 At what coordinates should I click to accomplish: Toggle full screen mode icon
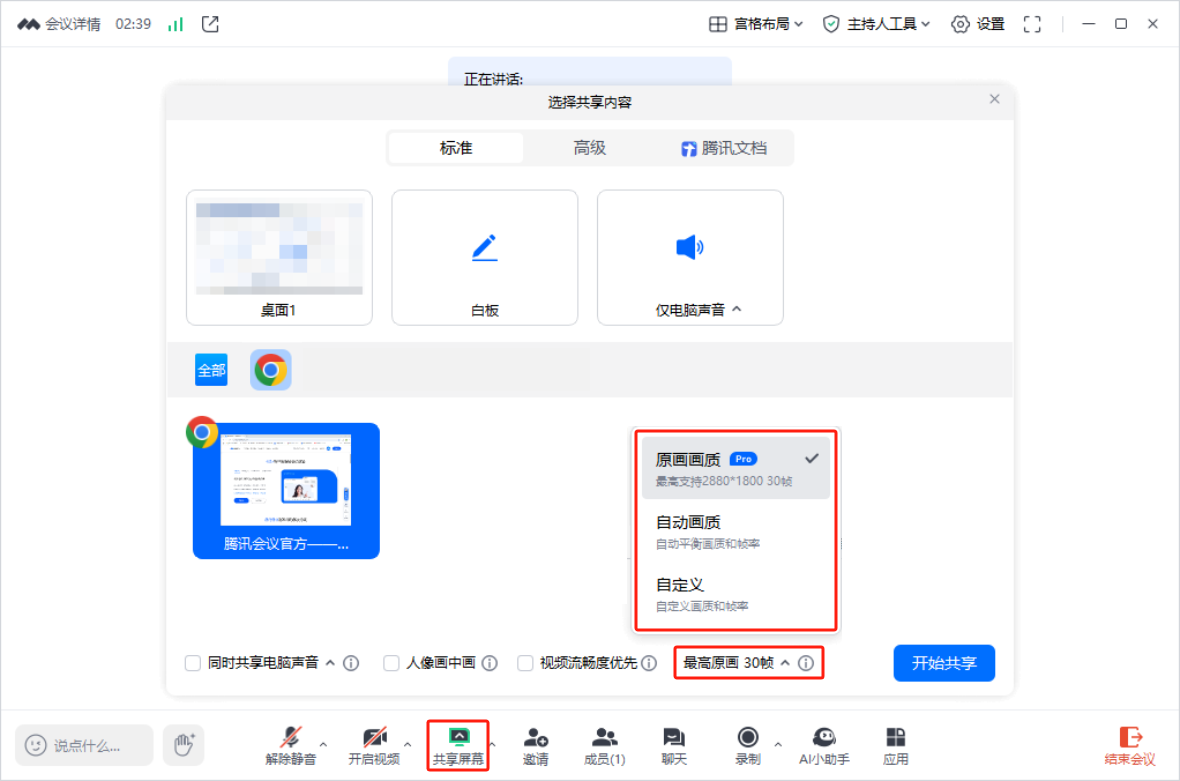click(1032, 24)
